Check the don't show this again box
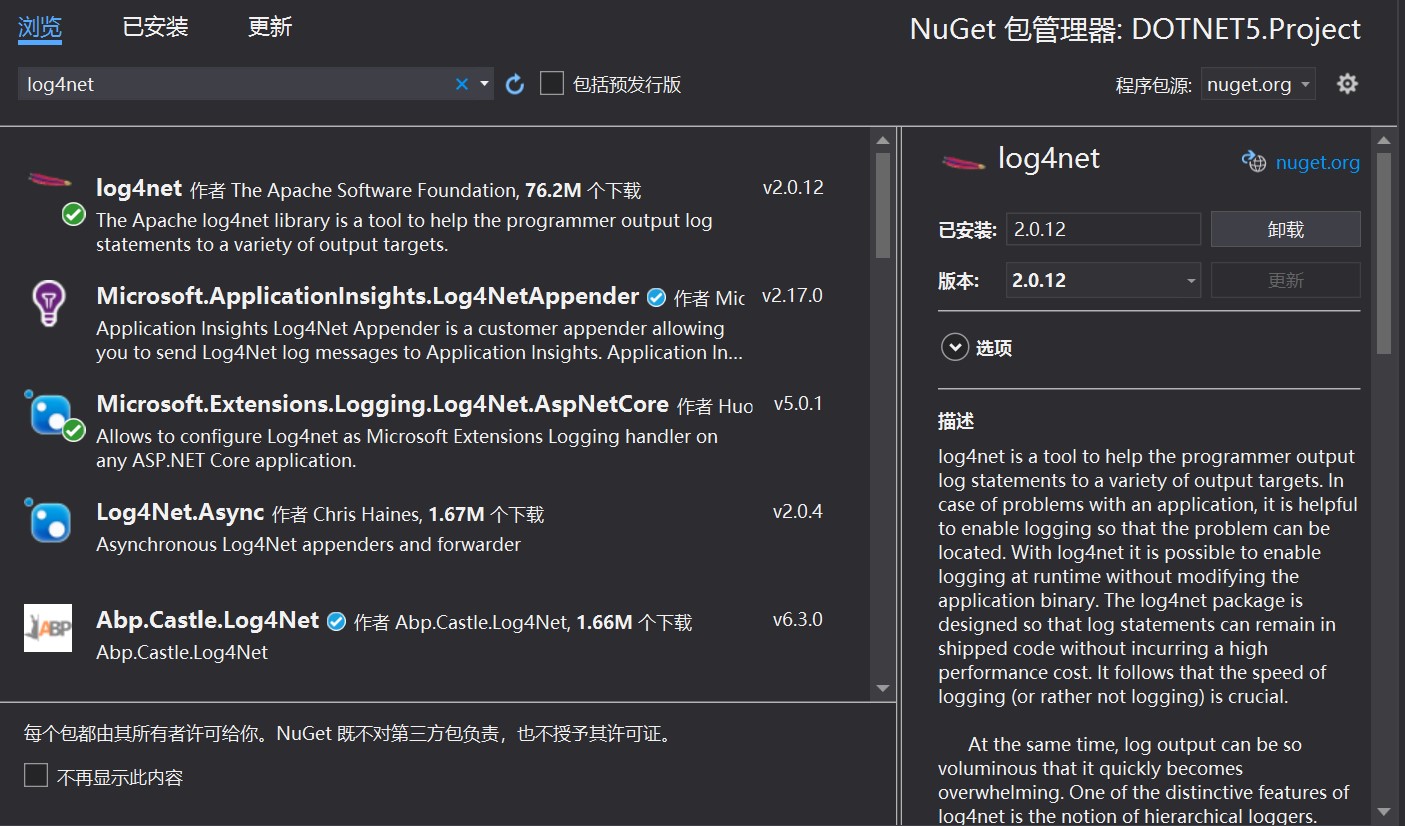 36,775
